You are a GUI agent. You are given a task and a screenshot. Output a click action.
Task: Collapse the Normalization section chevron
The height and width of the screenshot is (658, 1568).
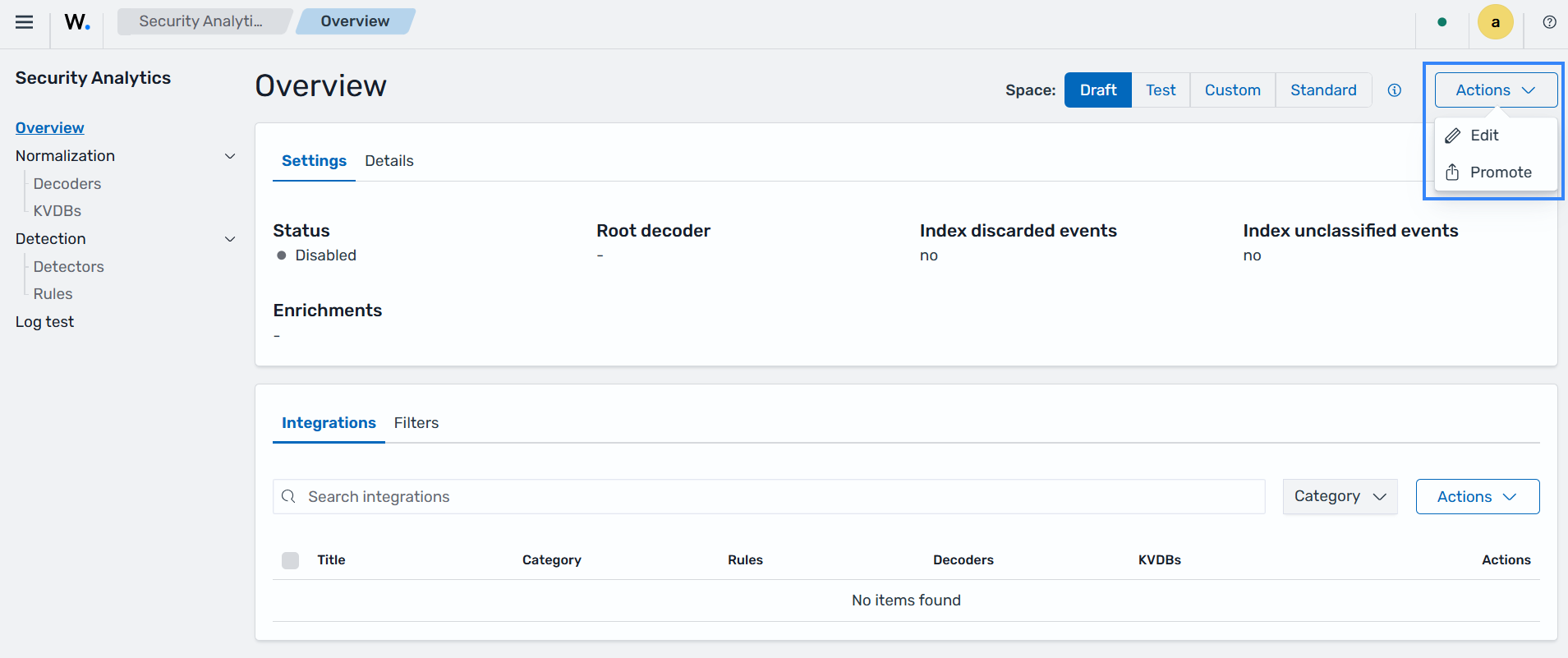point(230,156)
